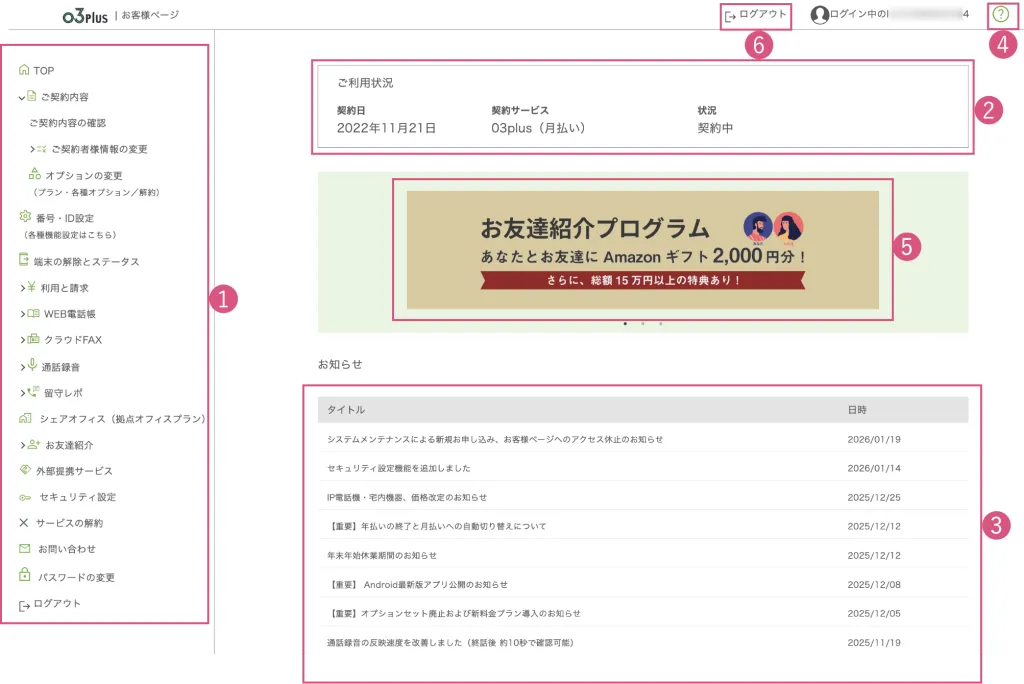This screenshot has height=684, width=1024.
Task: Click the phone icon beside 留守レポ
Action: (33, 391)
